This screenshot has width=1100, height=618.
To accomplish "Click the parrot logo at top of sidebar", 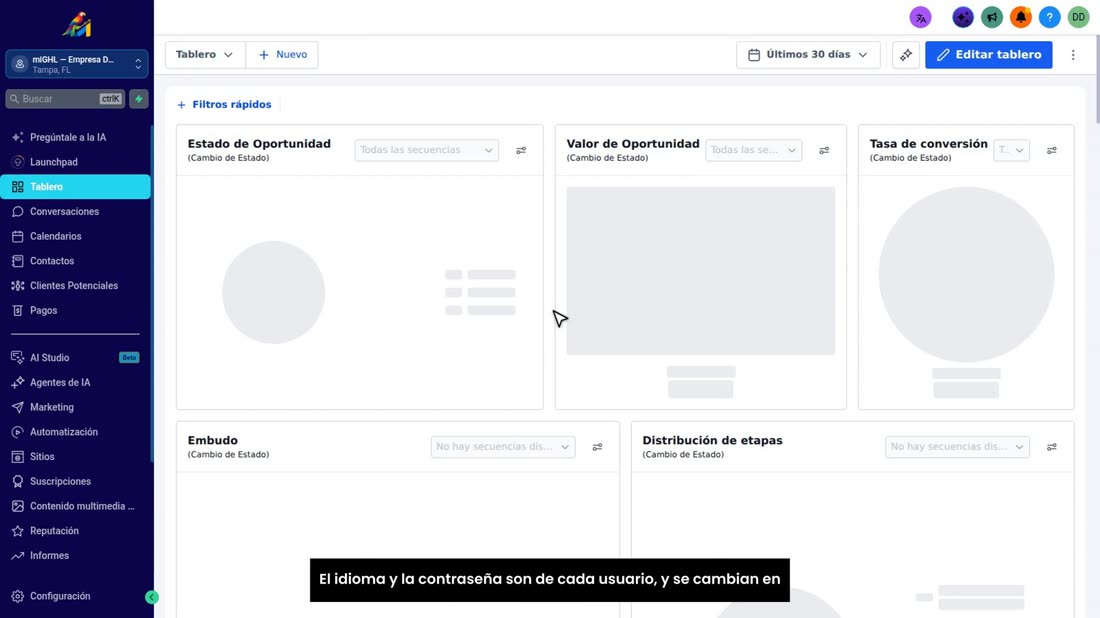I will click(76, 25).
